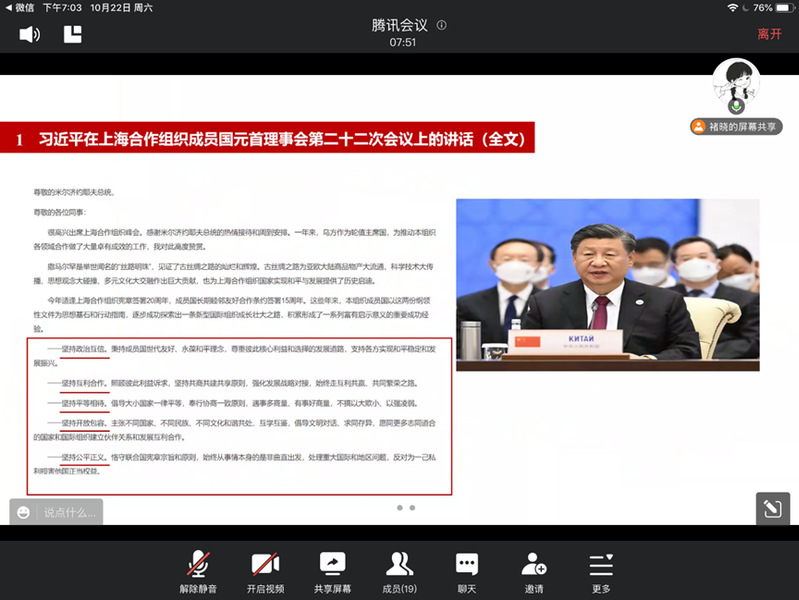Open meeting info next to 腾讯会议

442,25
